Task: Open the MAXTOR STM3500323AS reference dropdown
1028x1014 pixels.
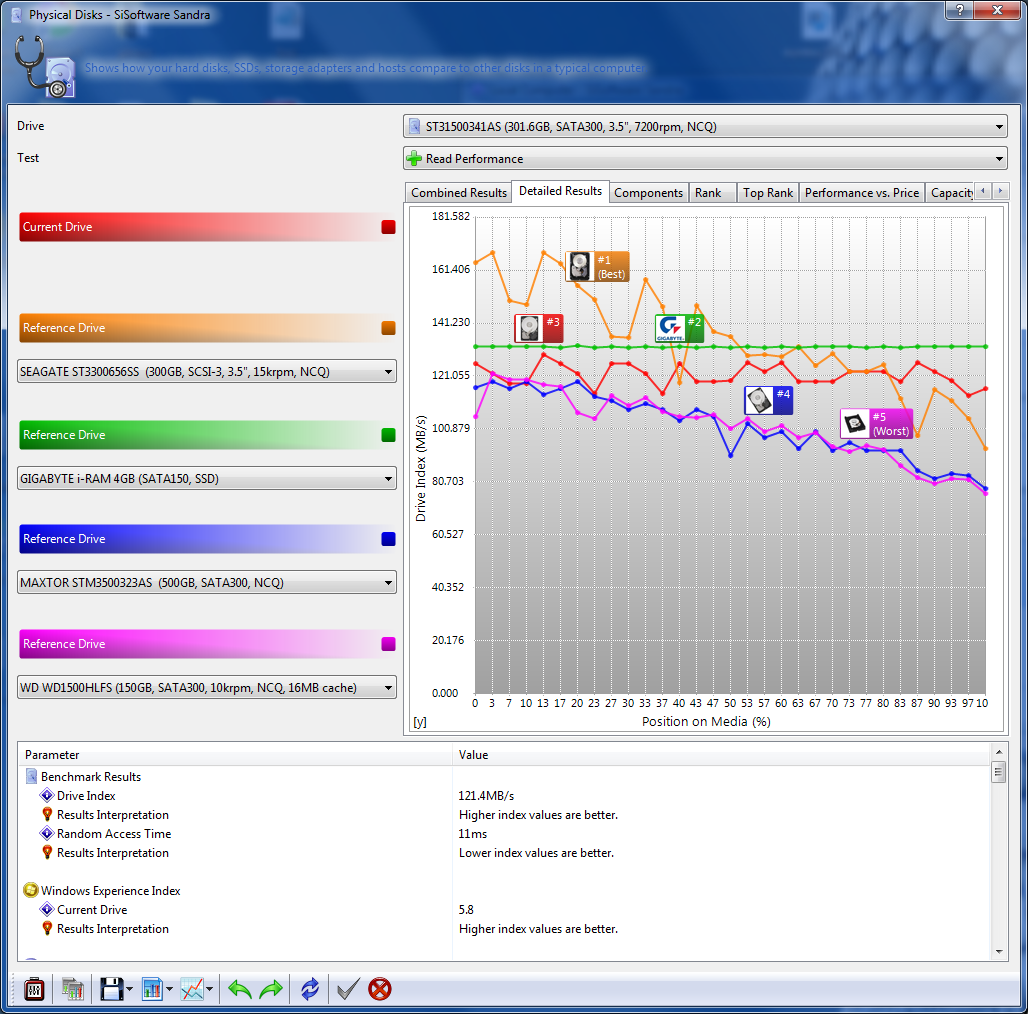Action: pos(207,583)
